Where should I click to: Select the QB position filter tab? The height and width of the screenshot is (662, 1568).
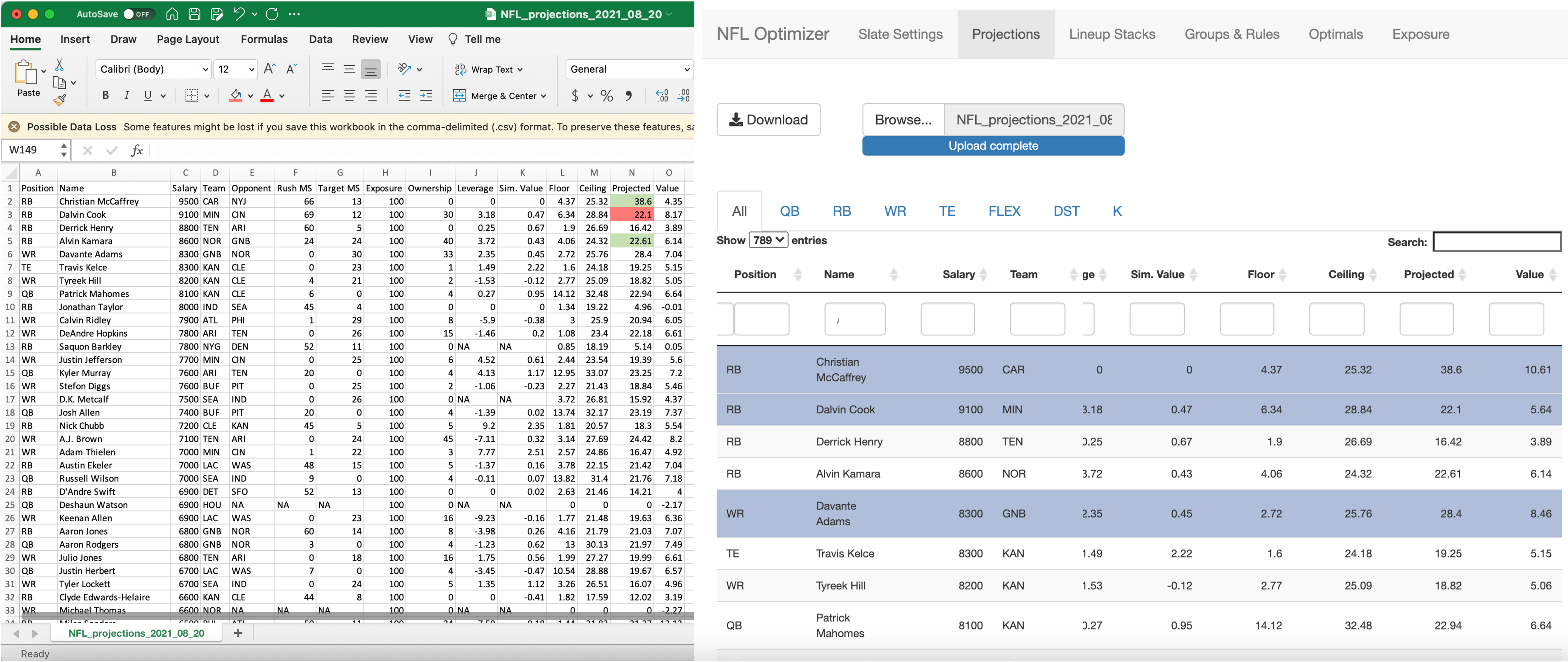pos(790,211)
